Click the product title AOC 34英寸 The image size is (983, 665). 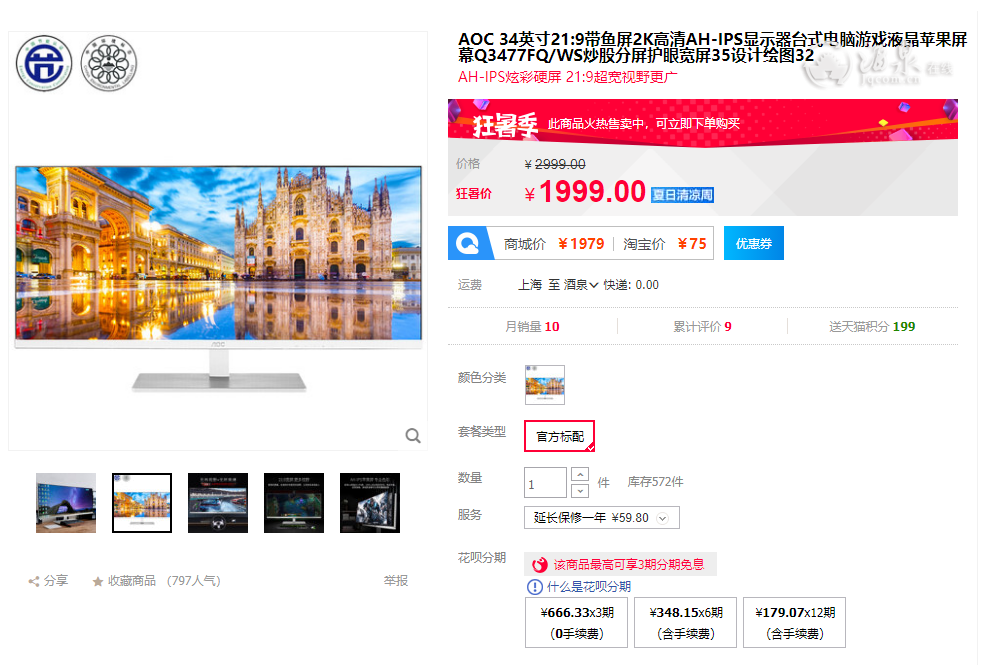pyautogui.click(x=712, y=48)
